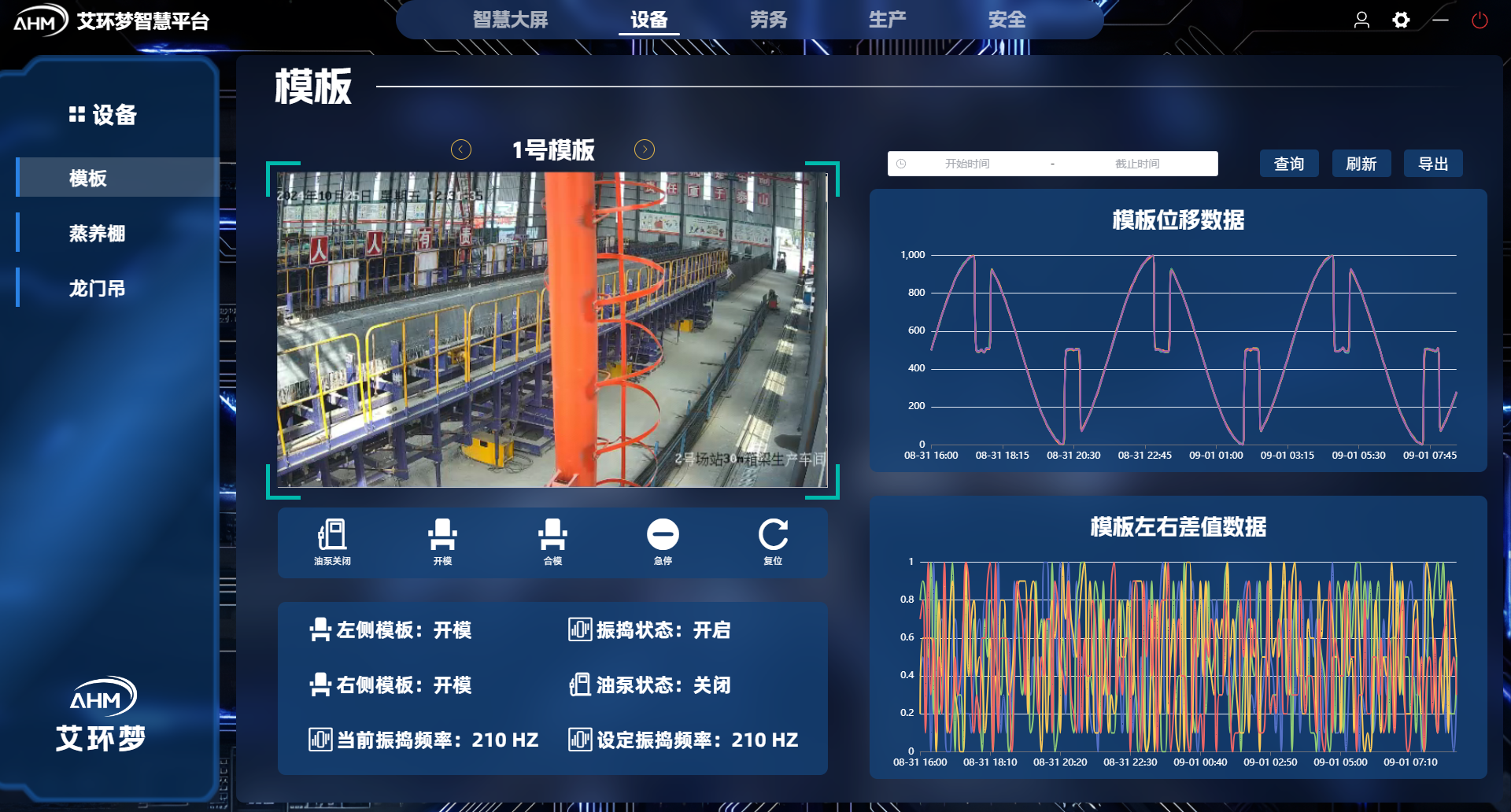Select 蒸养棚 in the sidebar
Viewport: 1511px width, 812px height.
coord(118,233)
